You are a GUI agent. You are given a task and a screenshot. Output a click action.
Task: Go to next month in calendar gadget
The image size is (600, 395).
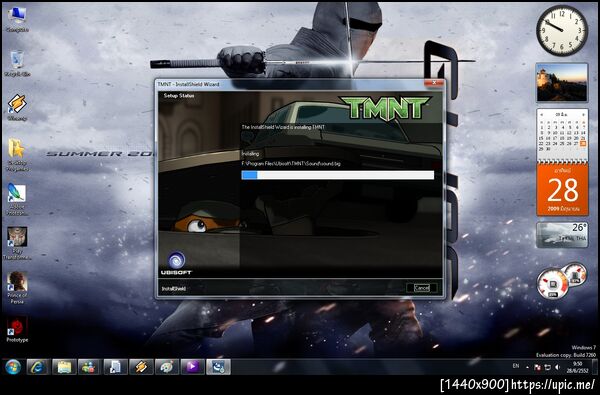tap(583, 115)
